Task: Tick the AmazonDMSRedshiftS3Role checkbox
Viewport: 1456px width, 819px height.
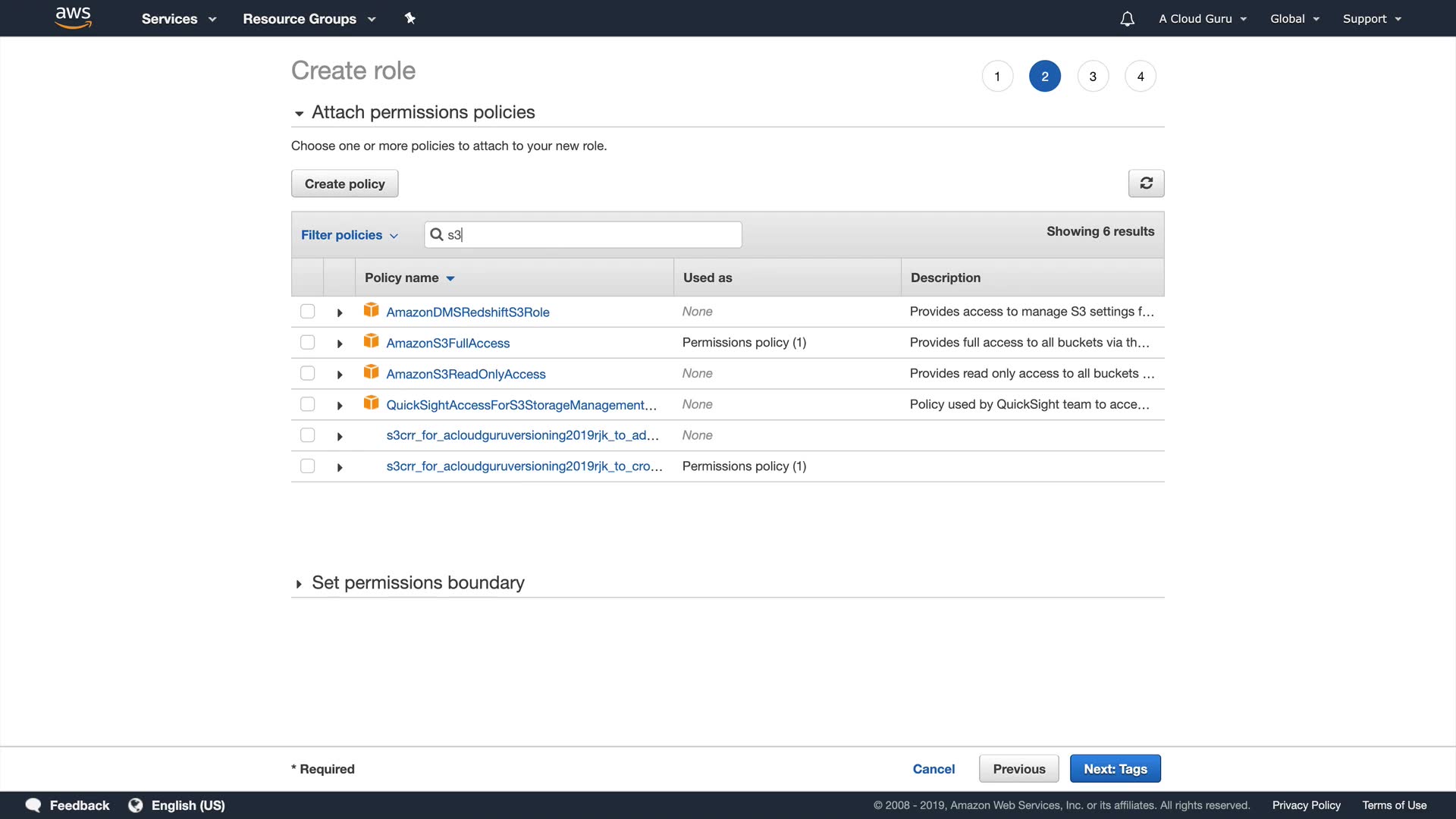Action: coord(307,312)
